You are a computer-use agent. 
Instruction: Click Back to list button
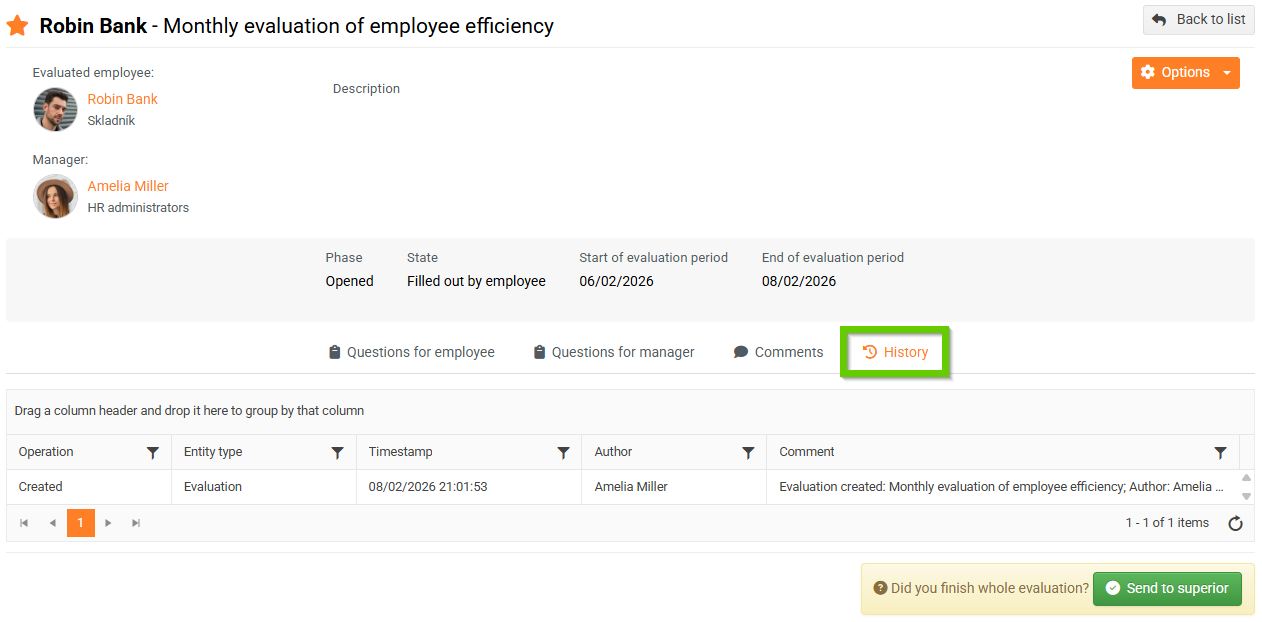point(1198,19)
